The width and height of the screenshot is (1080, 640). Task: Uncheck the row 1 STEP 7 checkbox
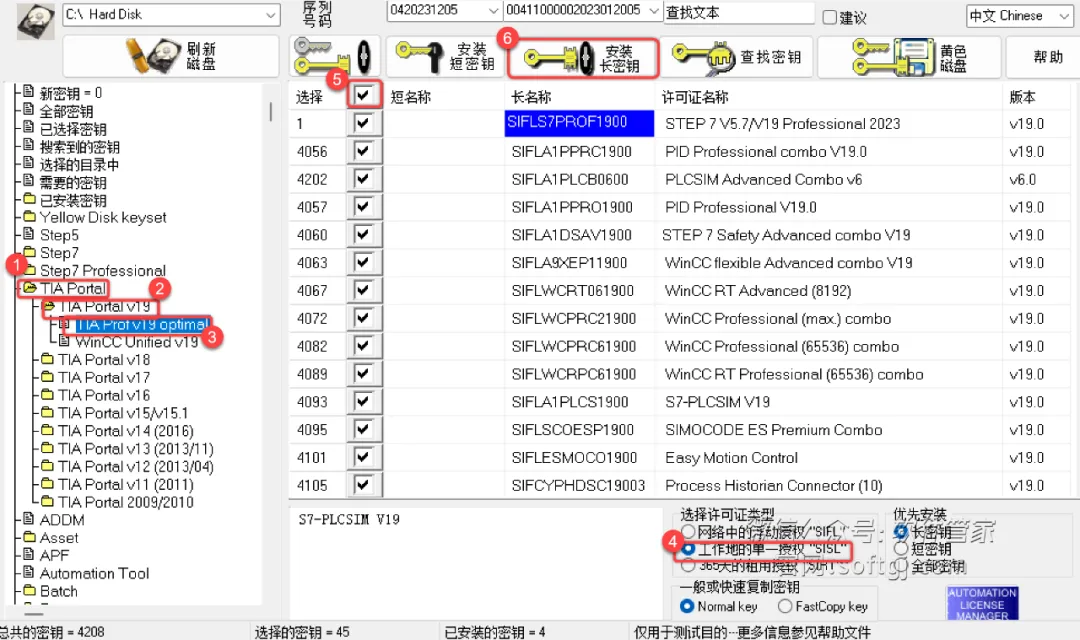coord(363,123)
